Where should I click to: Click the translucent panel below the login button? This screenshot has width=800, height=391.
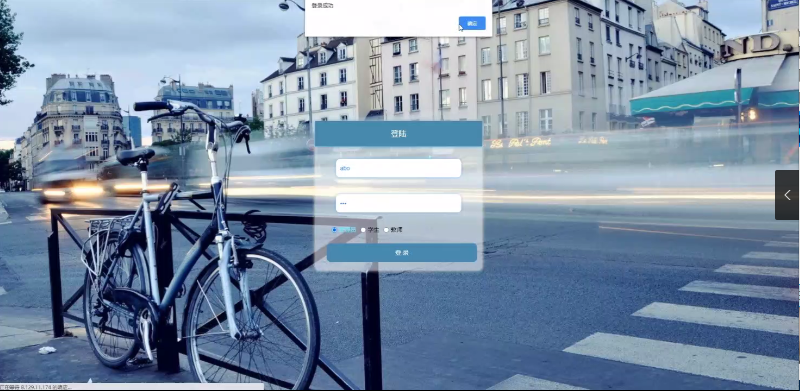pos(398,266)
